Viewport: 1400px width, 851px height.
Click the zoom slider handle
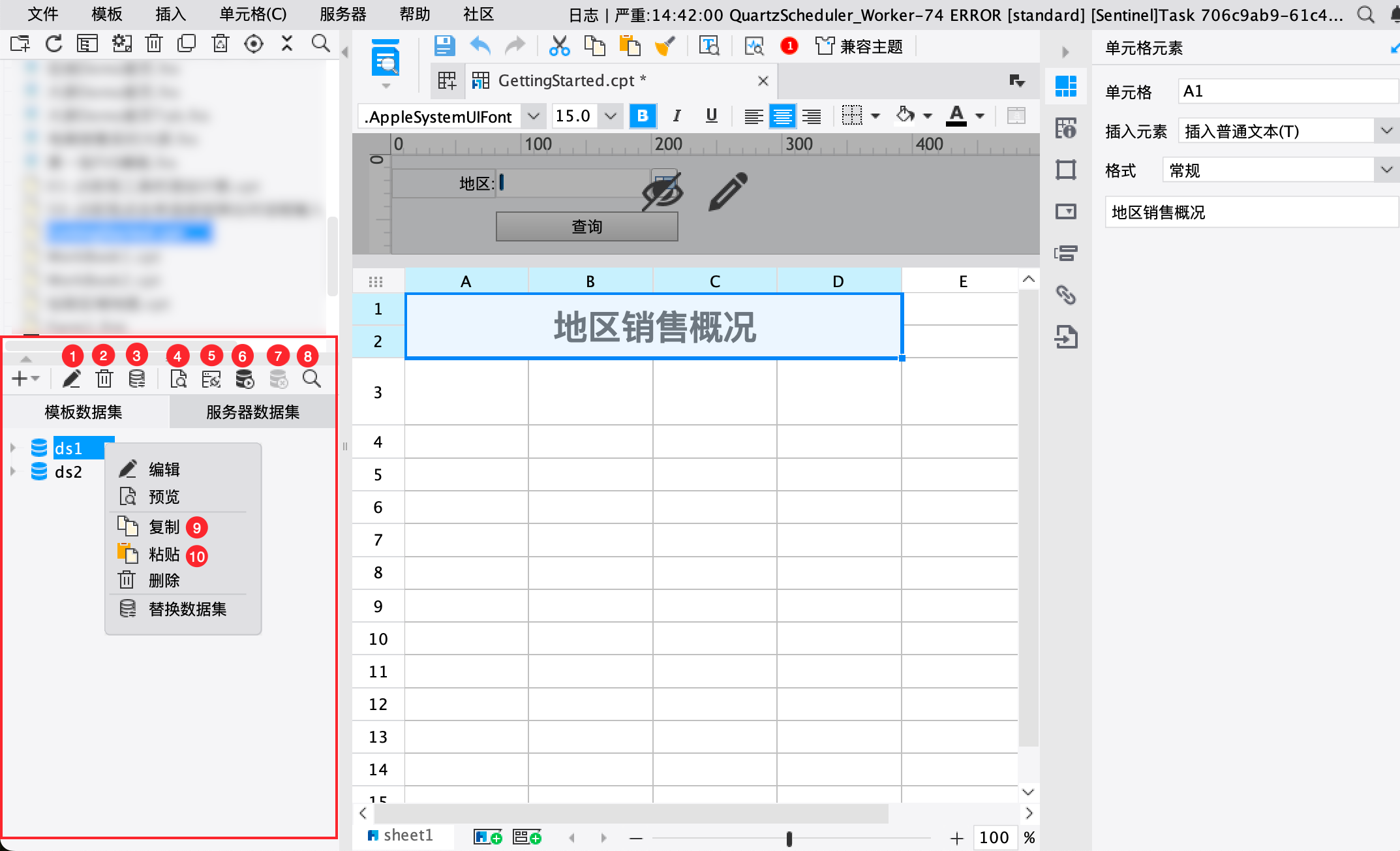click(x=789, y=838)
